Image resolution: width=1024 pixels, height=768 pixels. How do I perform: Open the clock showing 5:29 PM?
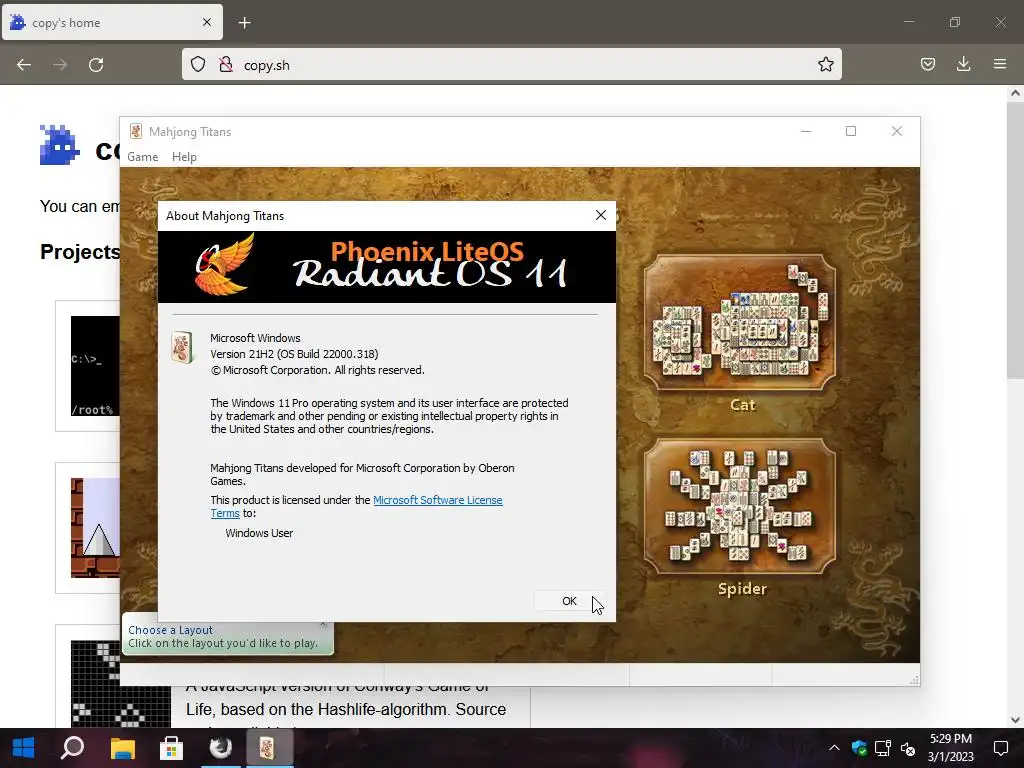pyautogui.click(x=951, y=748)
